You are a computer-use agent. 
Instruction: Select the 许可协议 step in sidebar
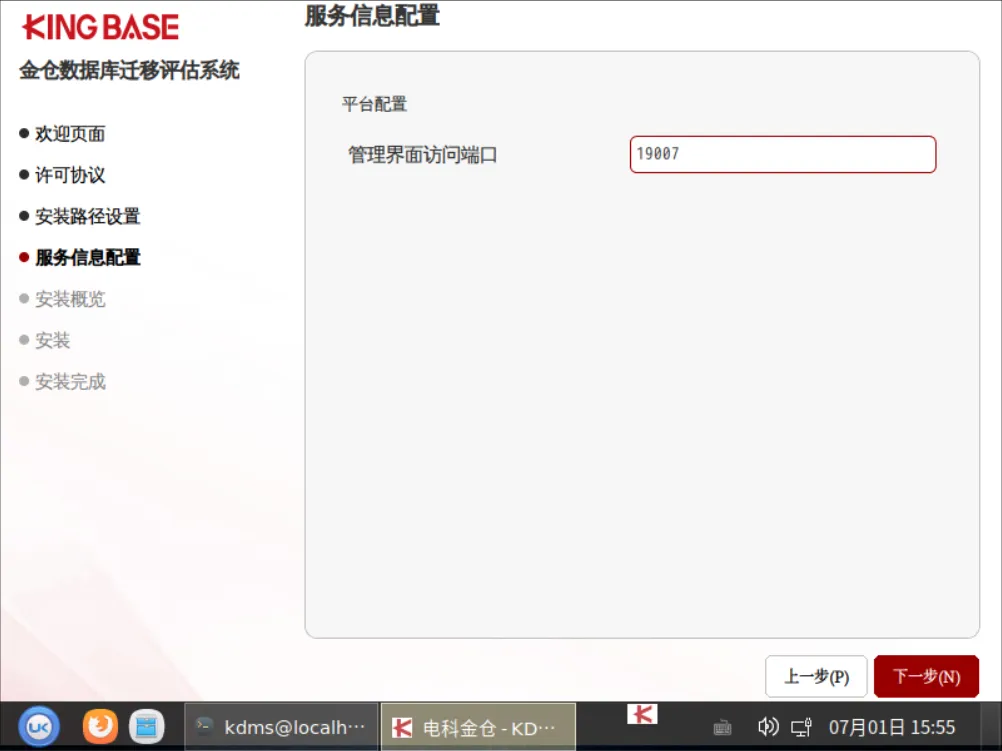coord(70,175)
